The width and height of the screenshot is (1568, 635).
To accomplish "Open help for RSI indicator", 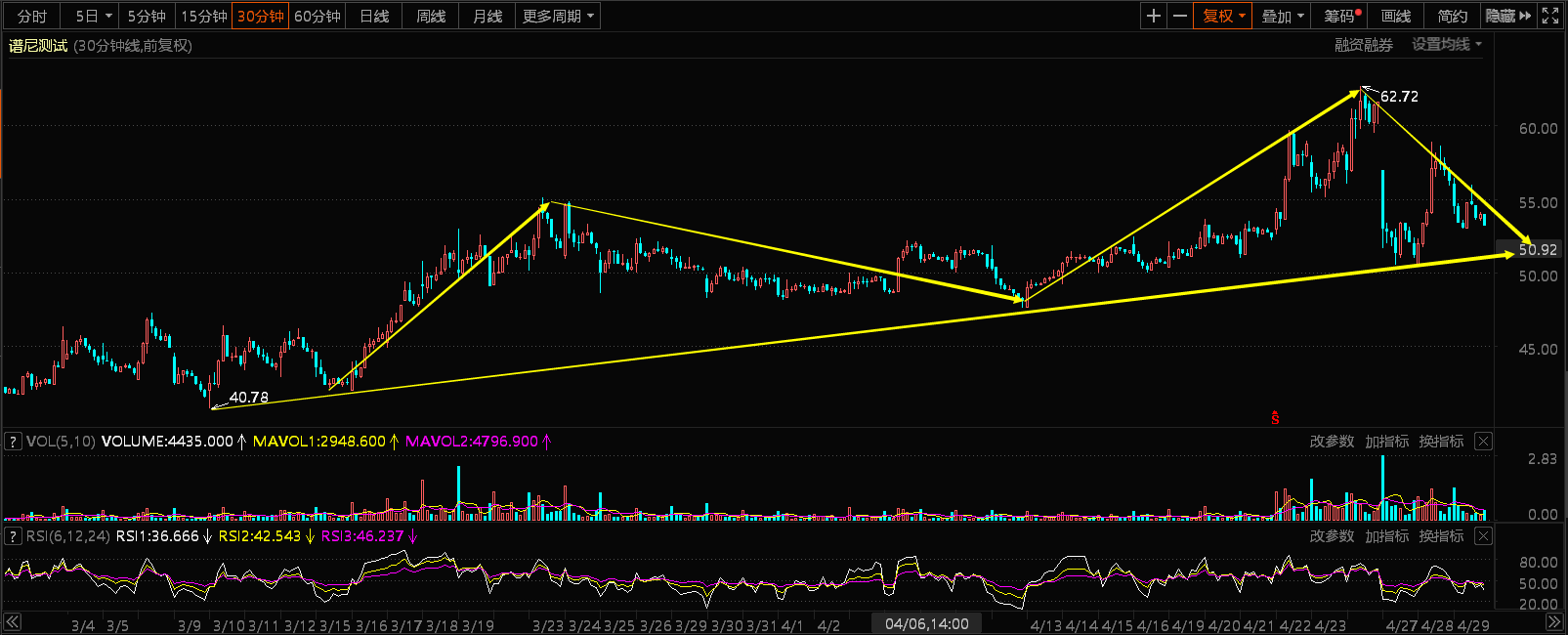I will [14, 536].
